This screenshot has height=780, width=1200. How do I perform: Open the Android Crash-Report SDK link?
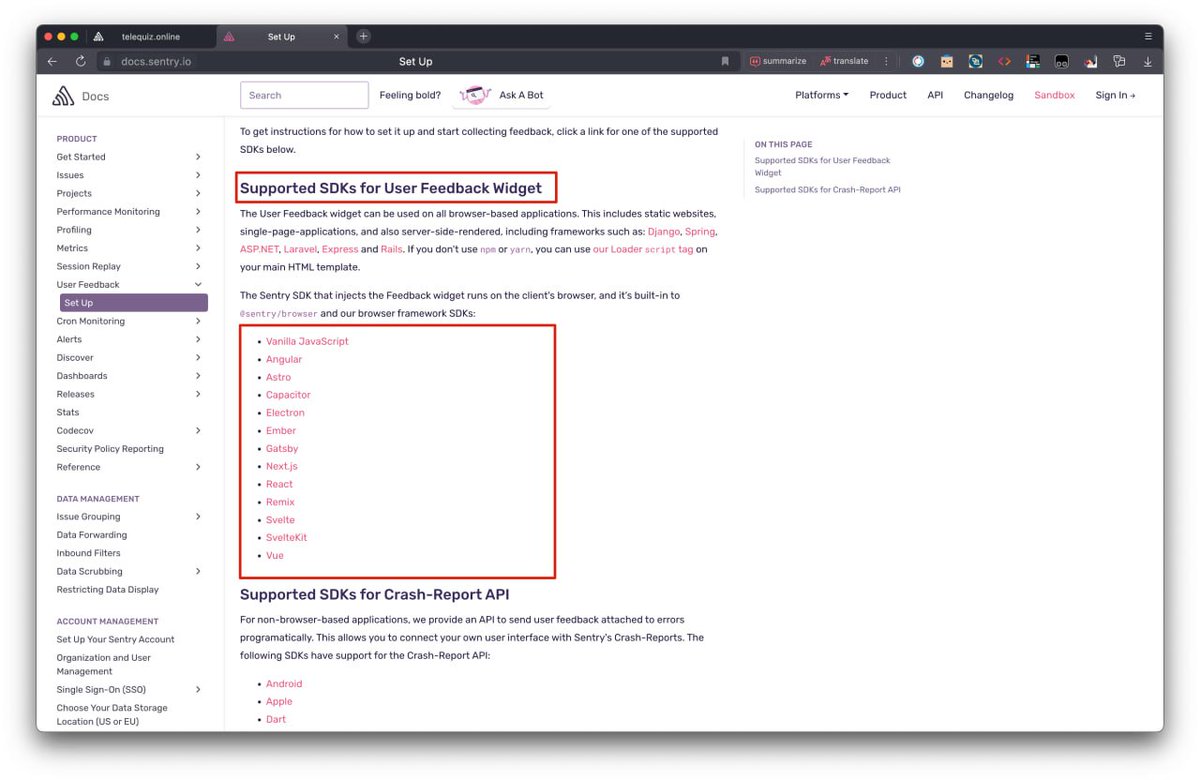[x=284, y=684]
